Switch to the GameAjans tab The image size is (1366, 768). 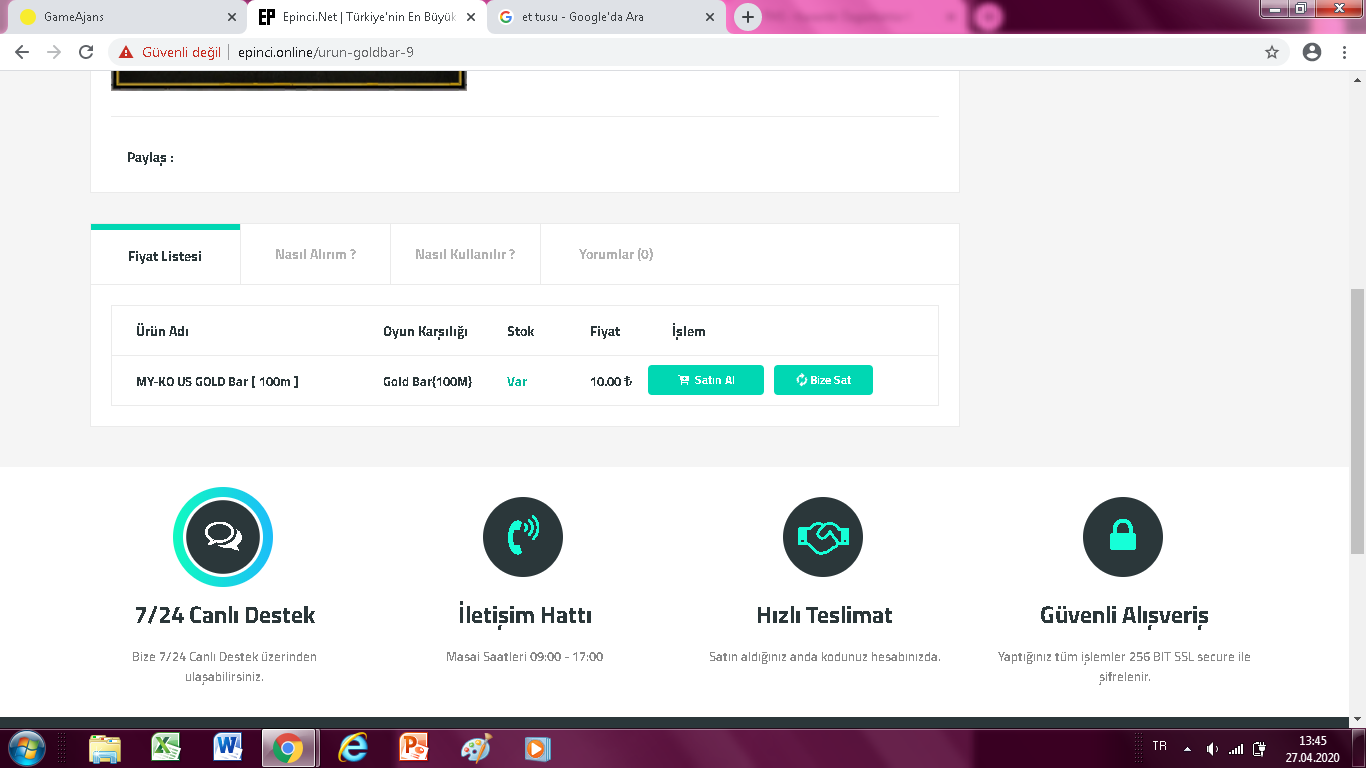[x=127, y=17]
